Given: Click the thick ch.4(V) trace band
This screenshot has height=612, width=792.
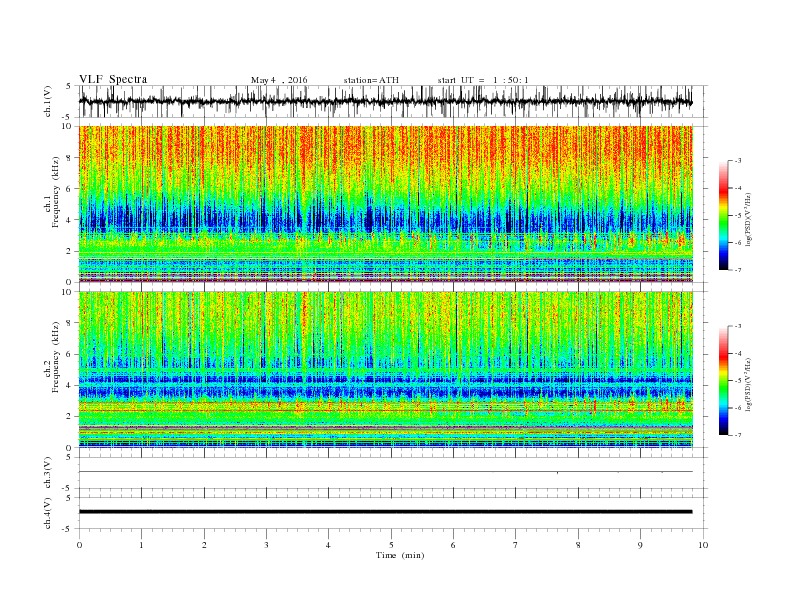Looking at the screenshot, I should pos(385,512).
